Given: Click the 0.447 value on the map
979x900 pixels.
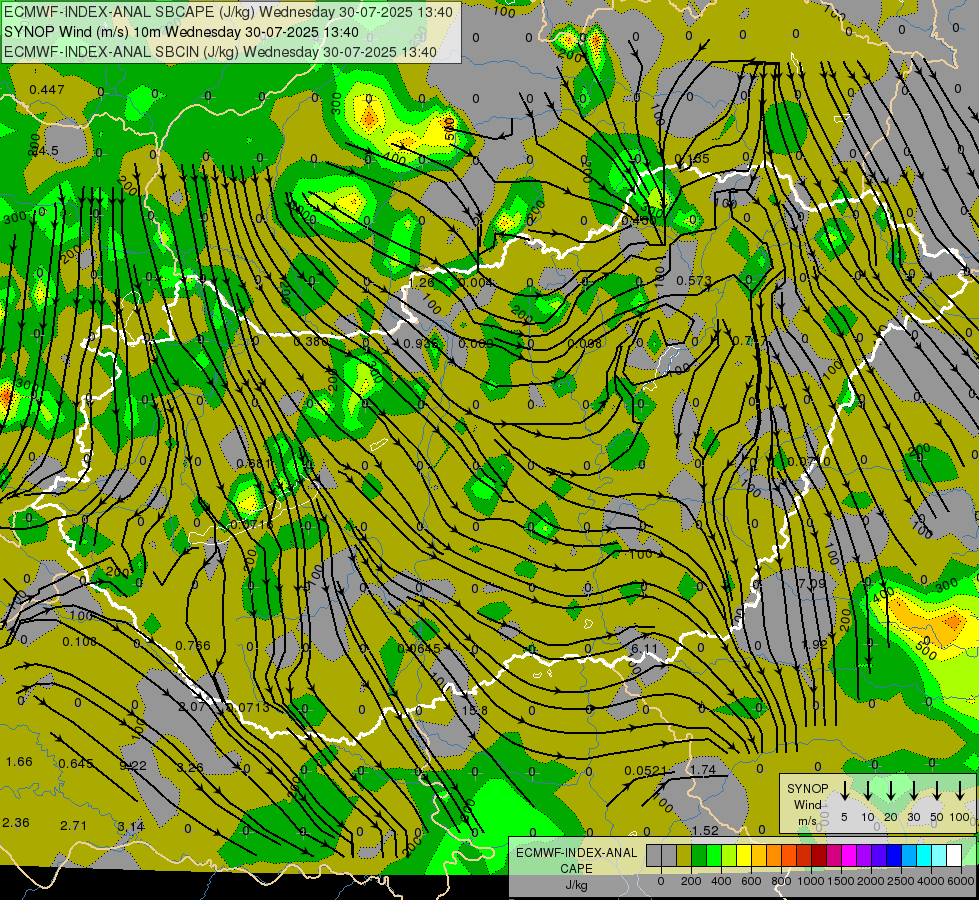Looking at the screenshot, I should 47,90.
